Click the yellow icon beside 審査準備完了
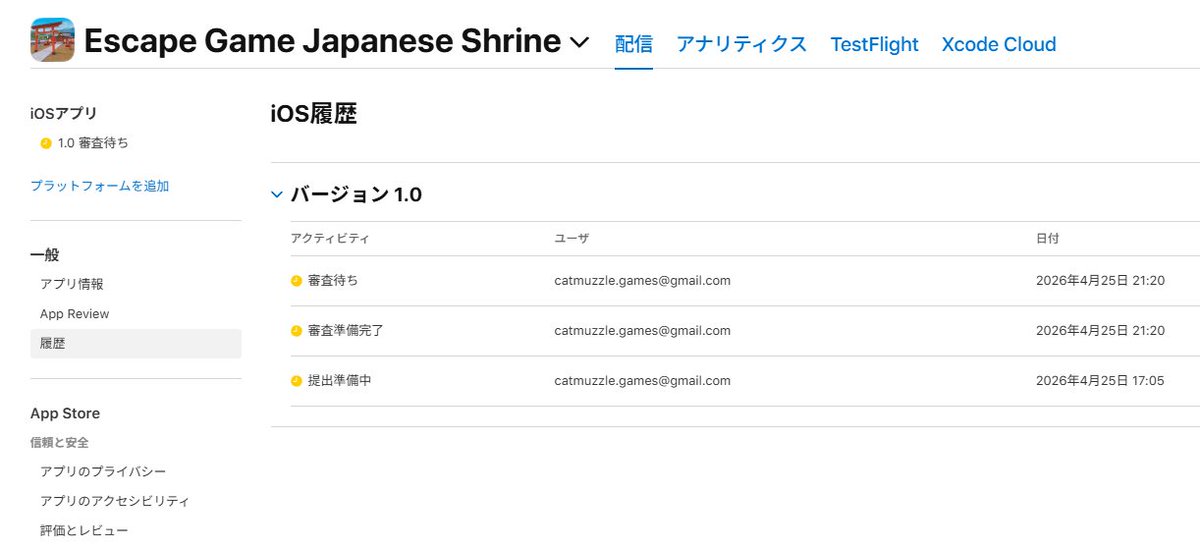Screen dimensions: 1200x549 [x=296, y=331]
